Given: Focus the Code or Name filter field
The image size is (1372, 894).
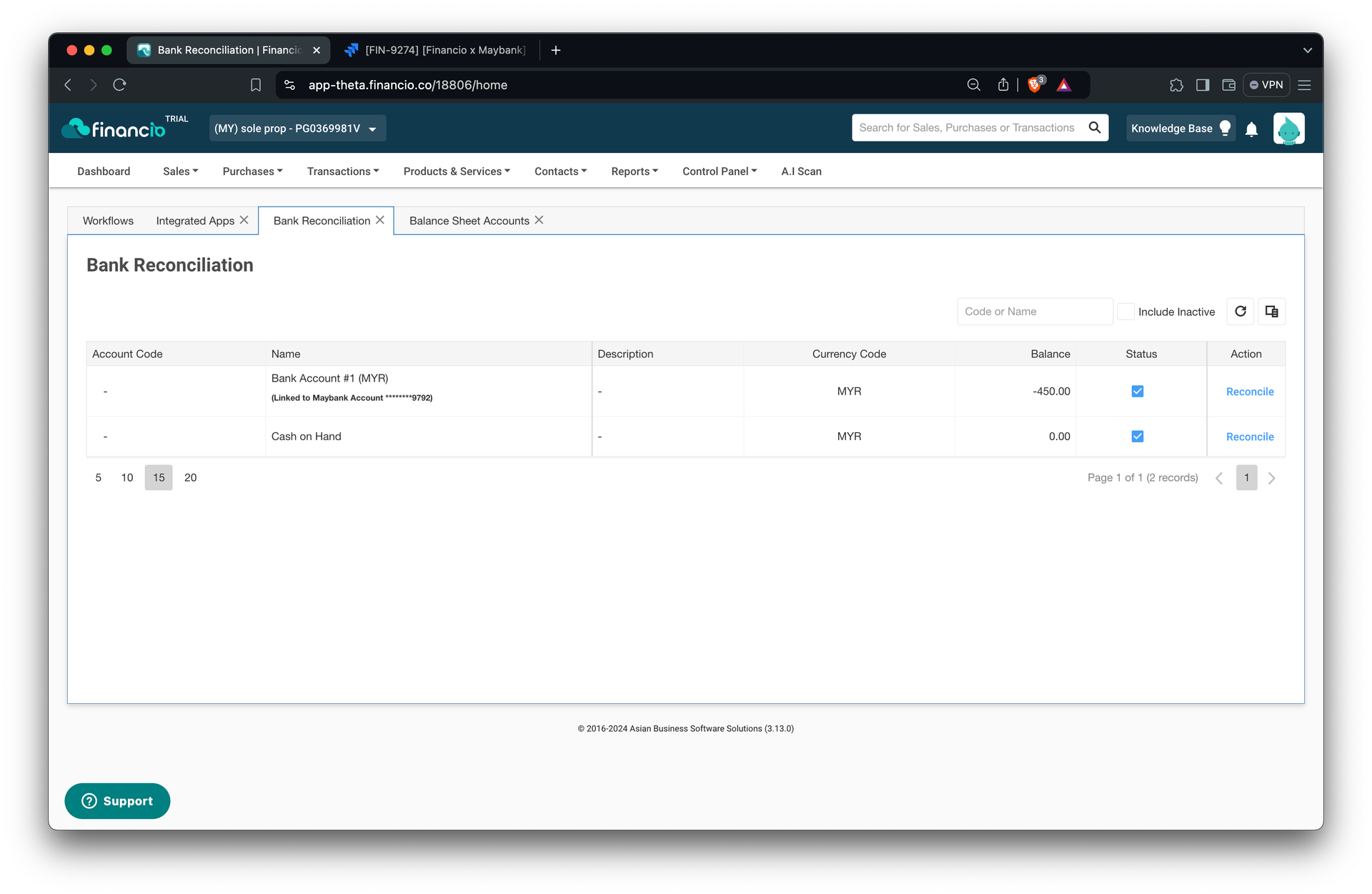Looking at the screenshot, I should pos(1035,312).
